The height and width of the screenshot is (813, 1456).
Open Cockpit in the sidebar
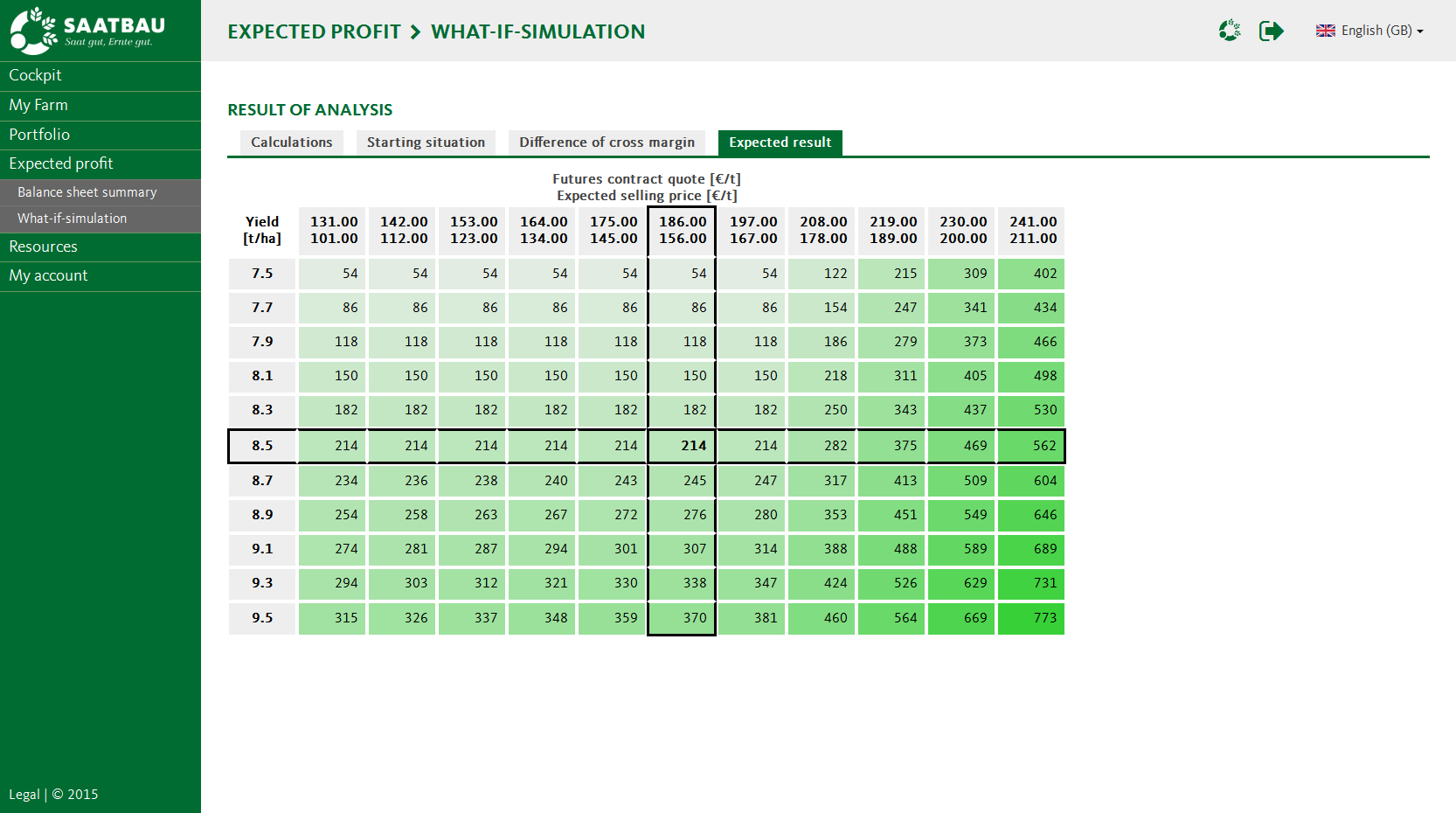coord(35,76)
